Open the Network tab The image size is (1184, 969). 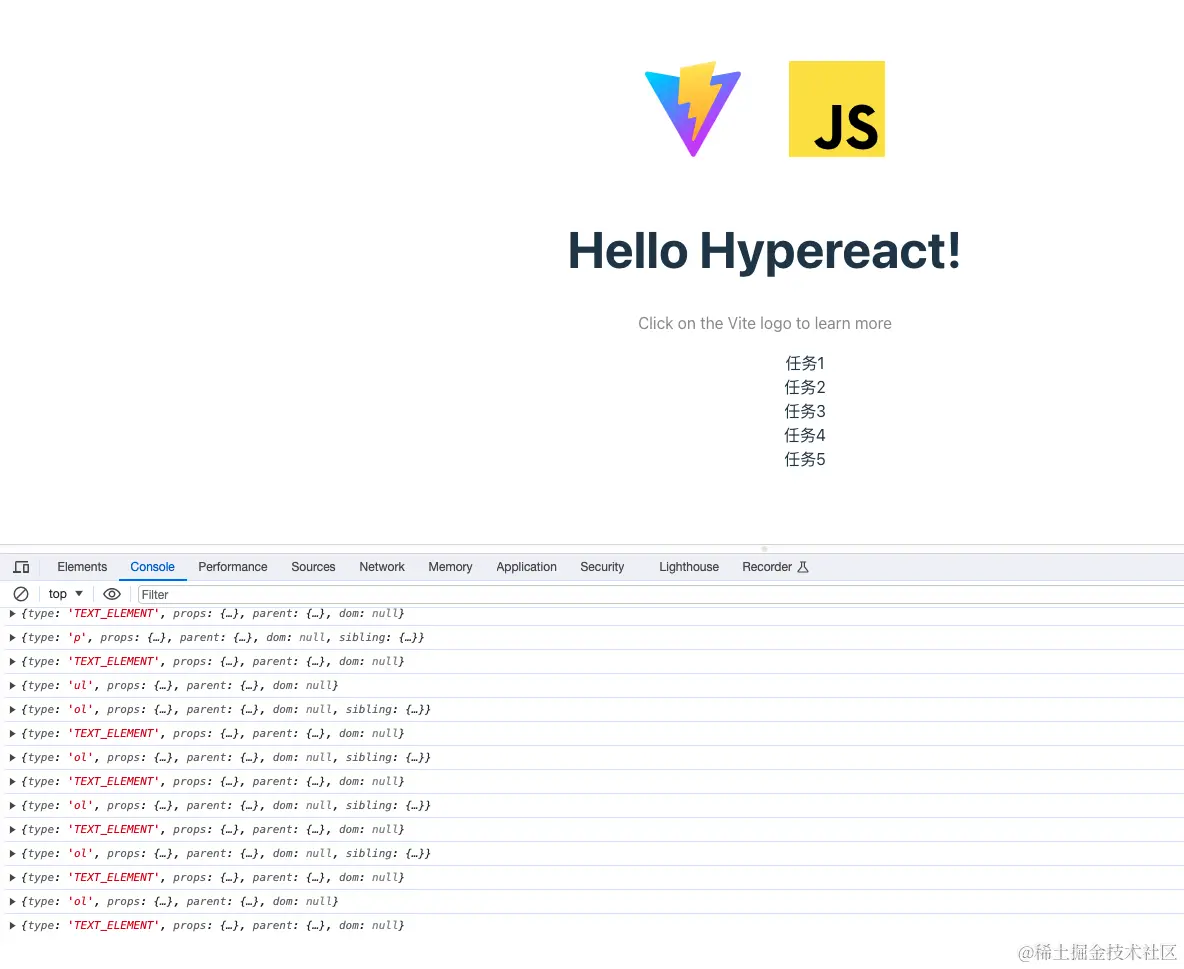(382, 566)
